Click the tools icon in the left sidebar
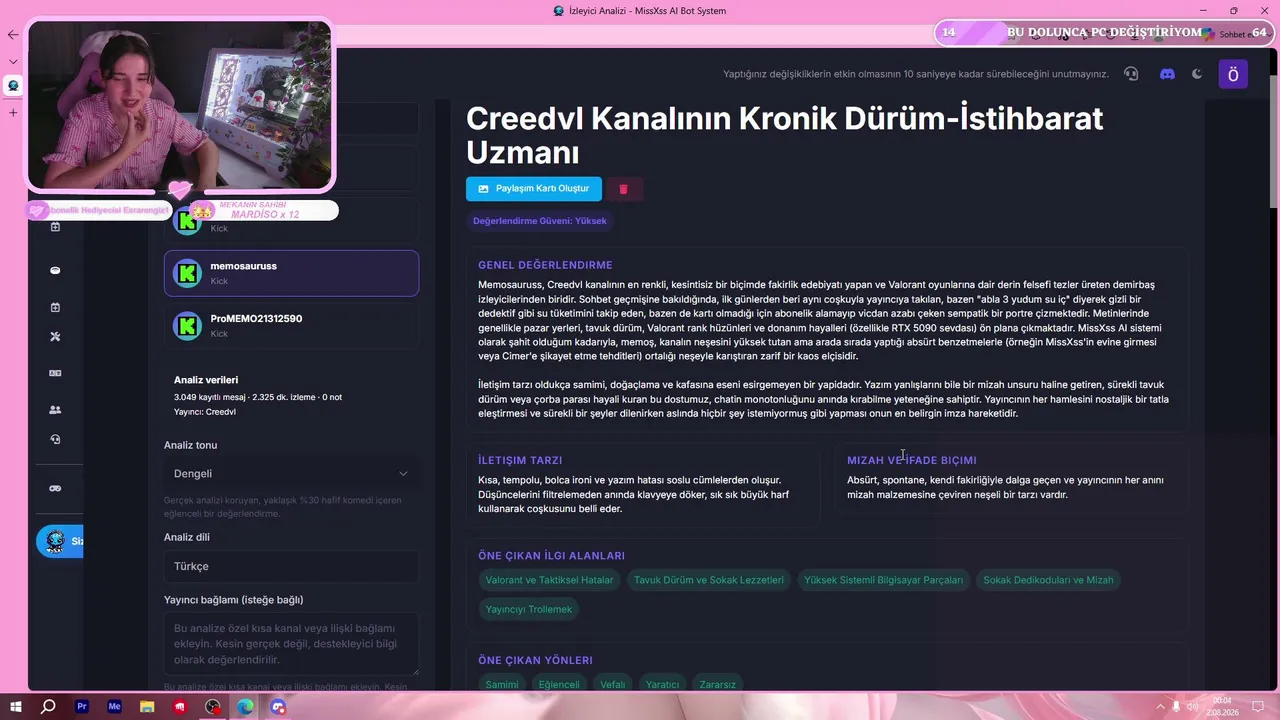 (x=55, y=337)
